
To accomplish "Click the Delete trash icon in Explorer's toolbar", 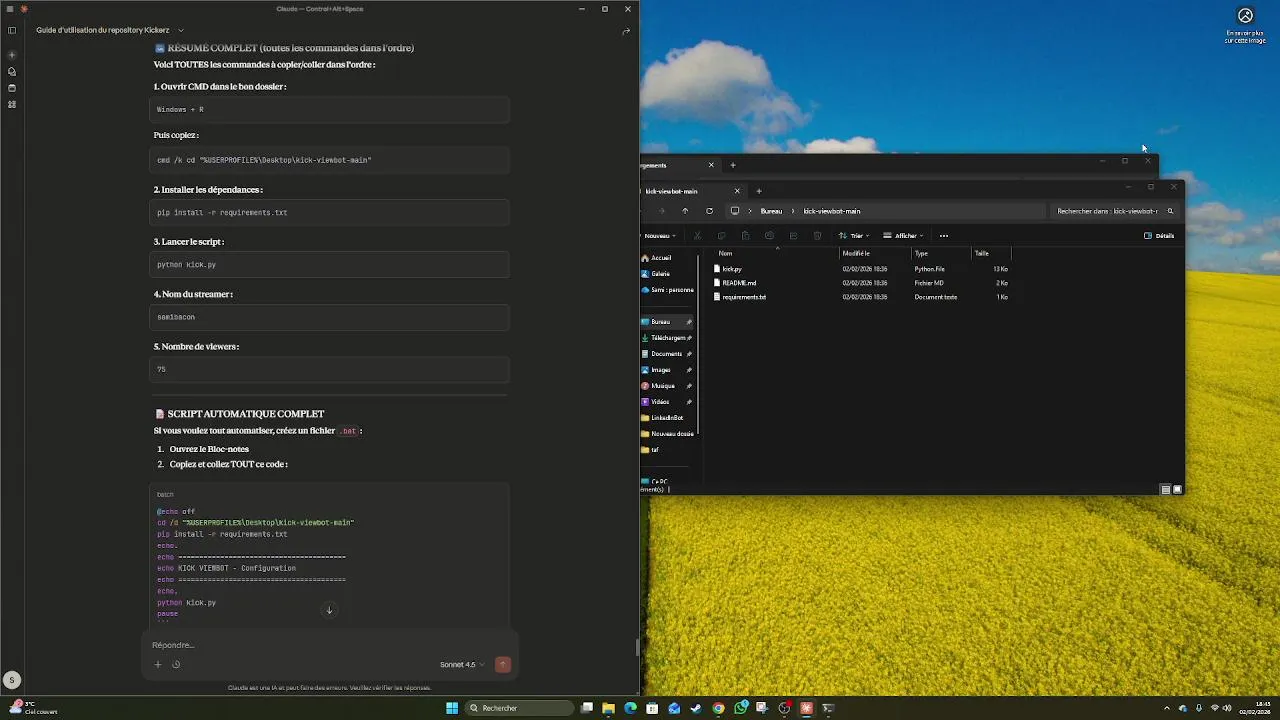I will (817, 236).
